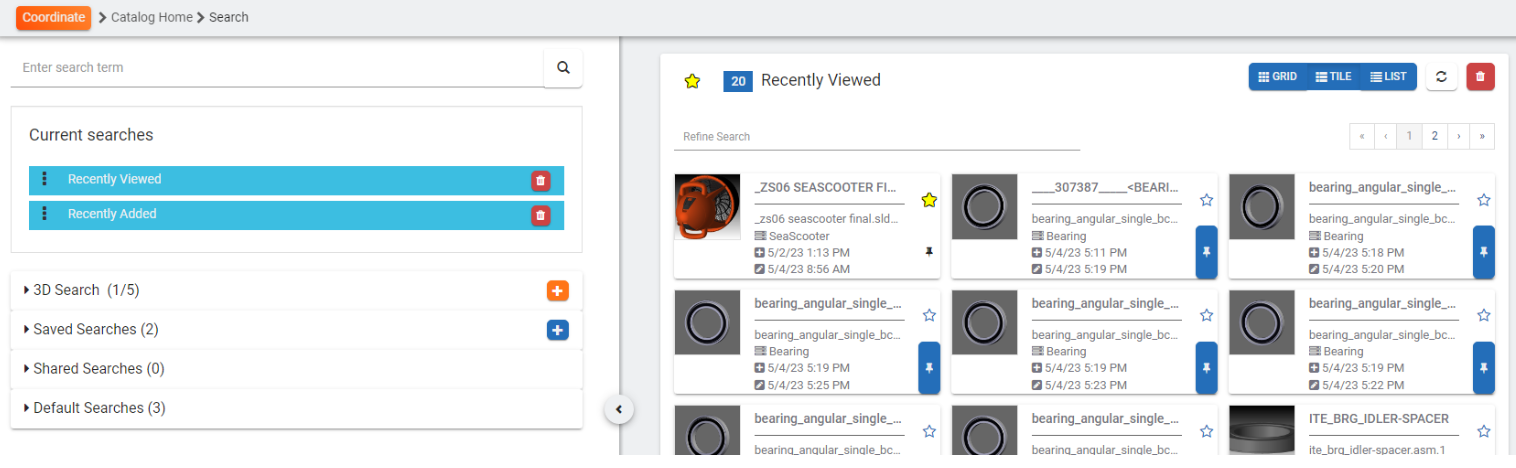This screenshot has width=1516, height=468.
Task: Jump to first page of results
Action: coord(1361,136)
